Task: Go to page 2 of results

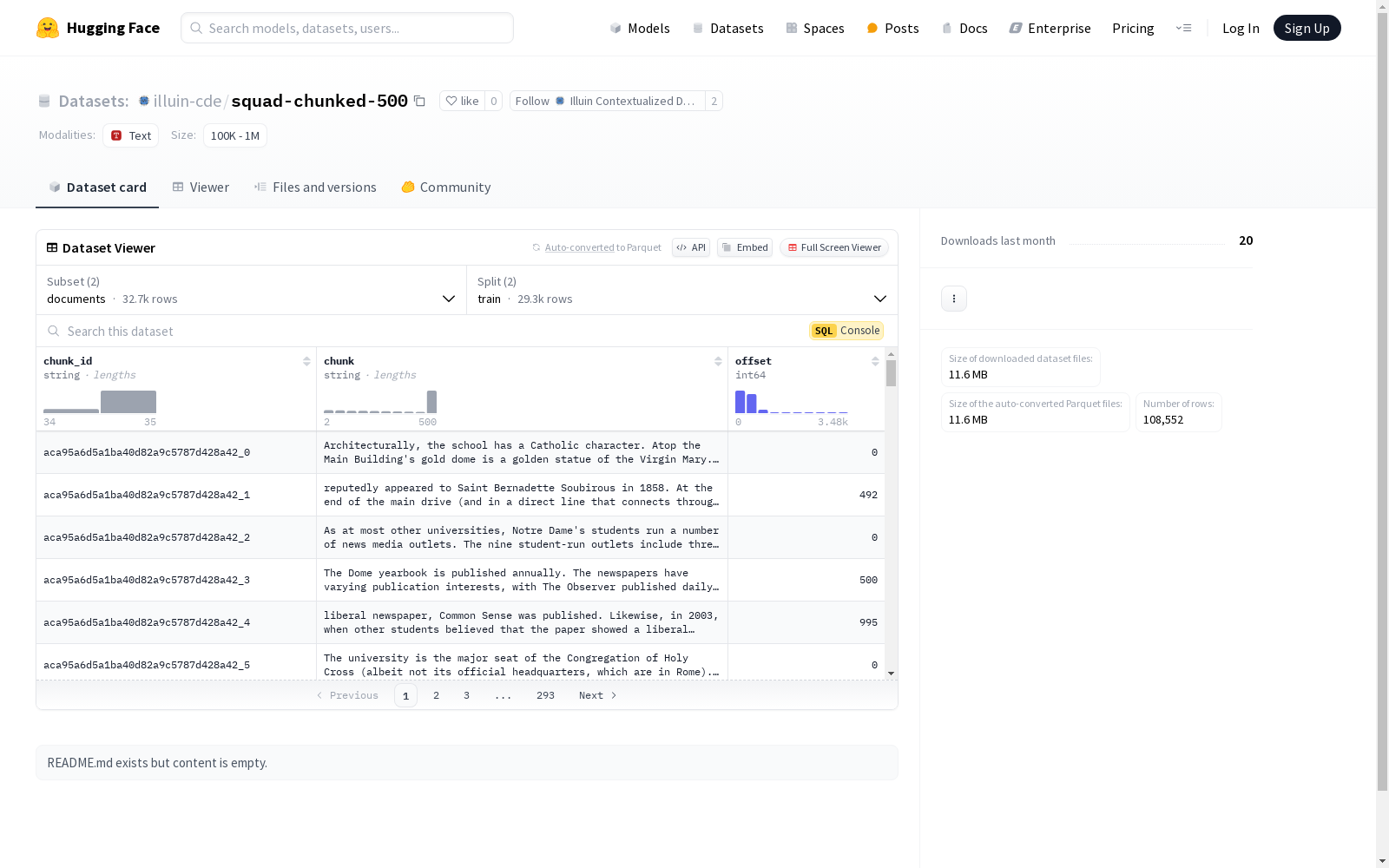Action: (x=436, y=695)
